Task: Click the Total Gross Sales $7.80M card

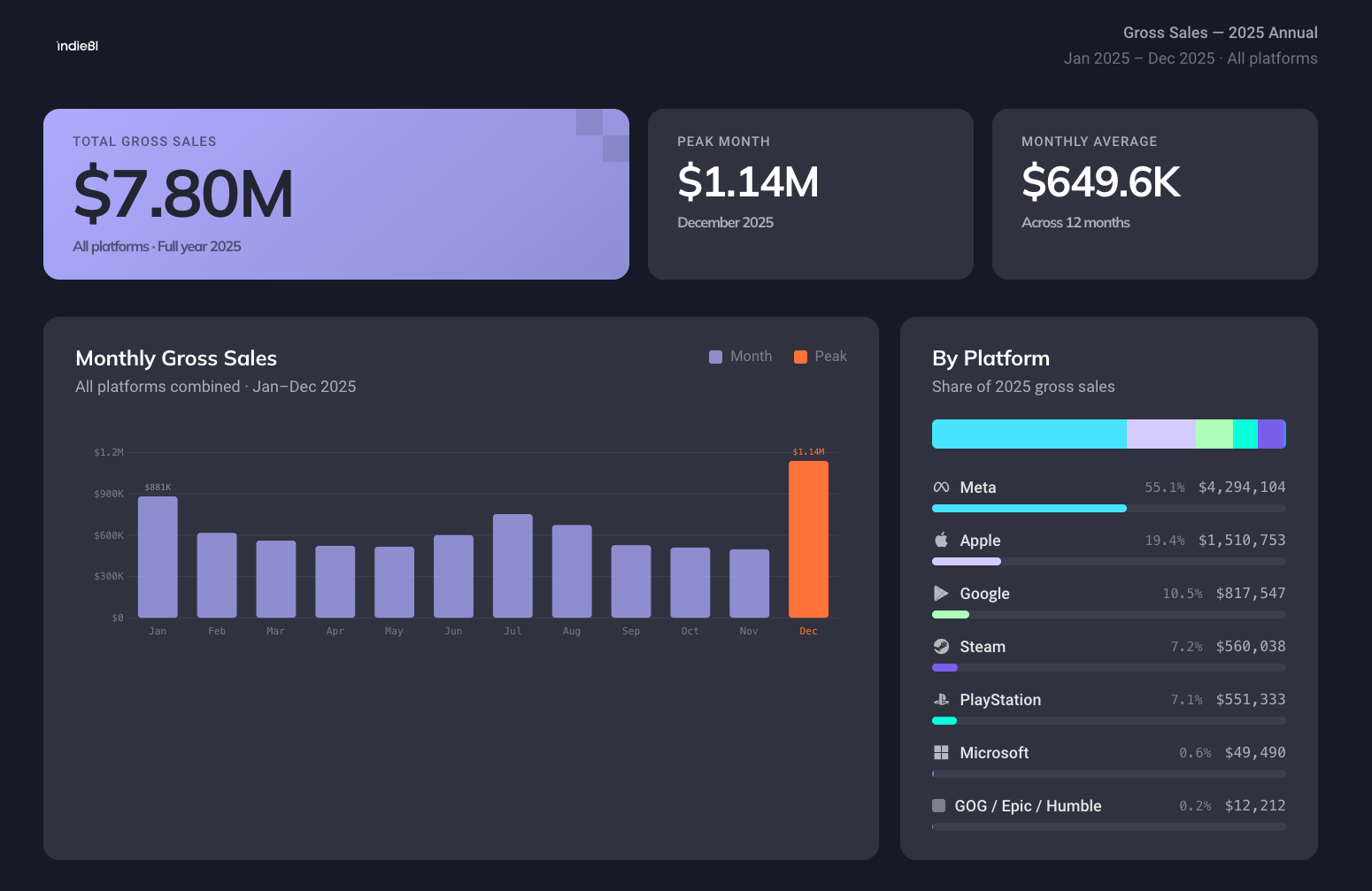Action: [336, 194]
